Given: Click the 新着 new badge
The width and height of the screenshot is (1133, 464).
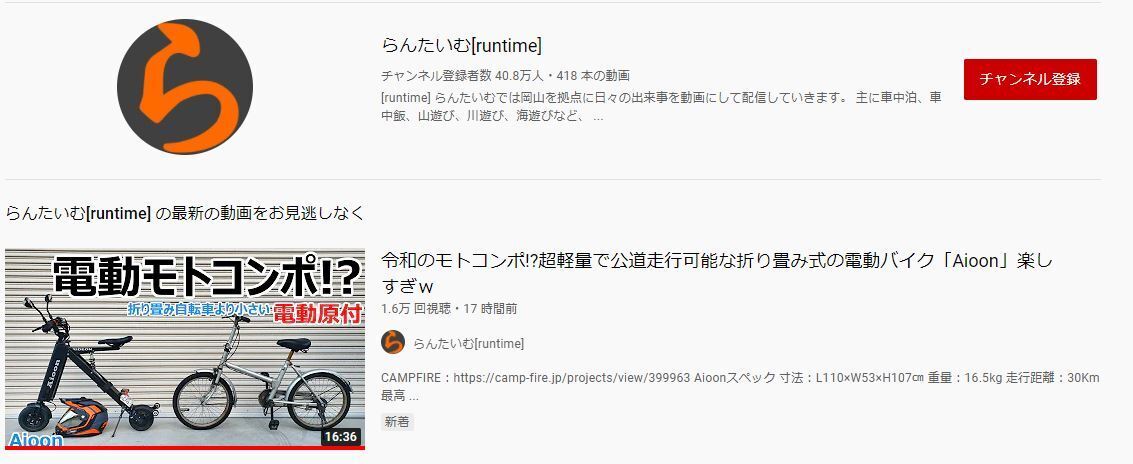Looking at the screenshot, I should tap(397, 422).
